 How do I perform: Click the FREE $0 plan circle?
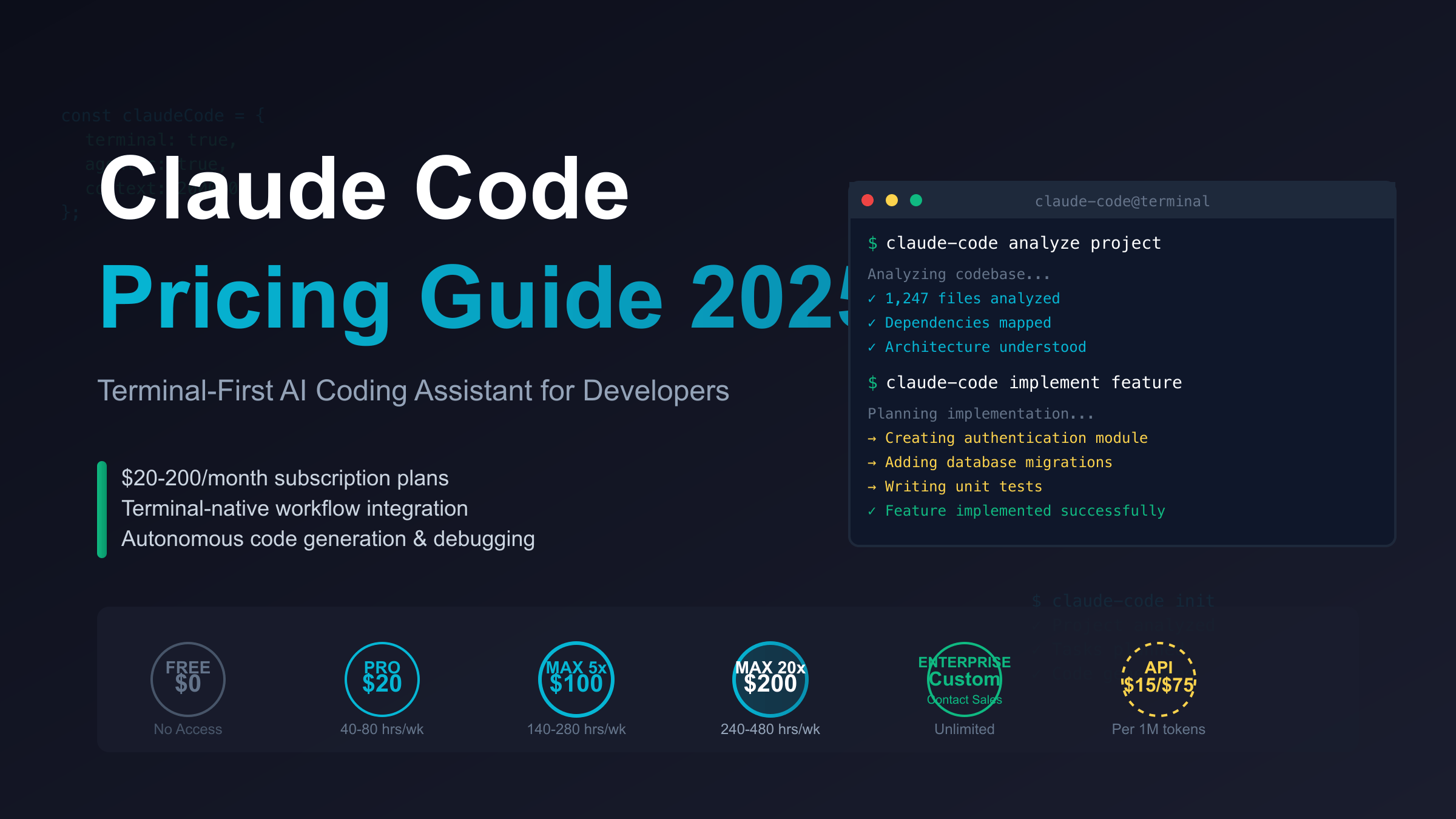[x=187, y=679]
